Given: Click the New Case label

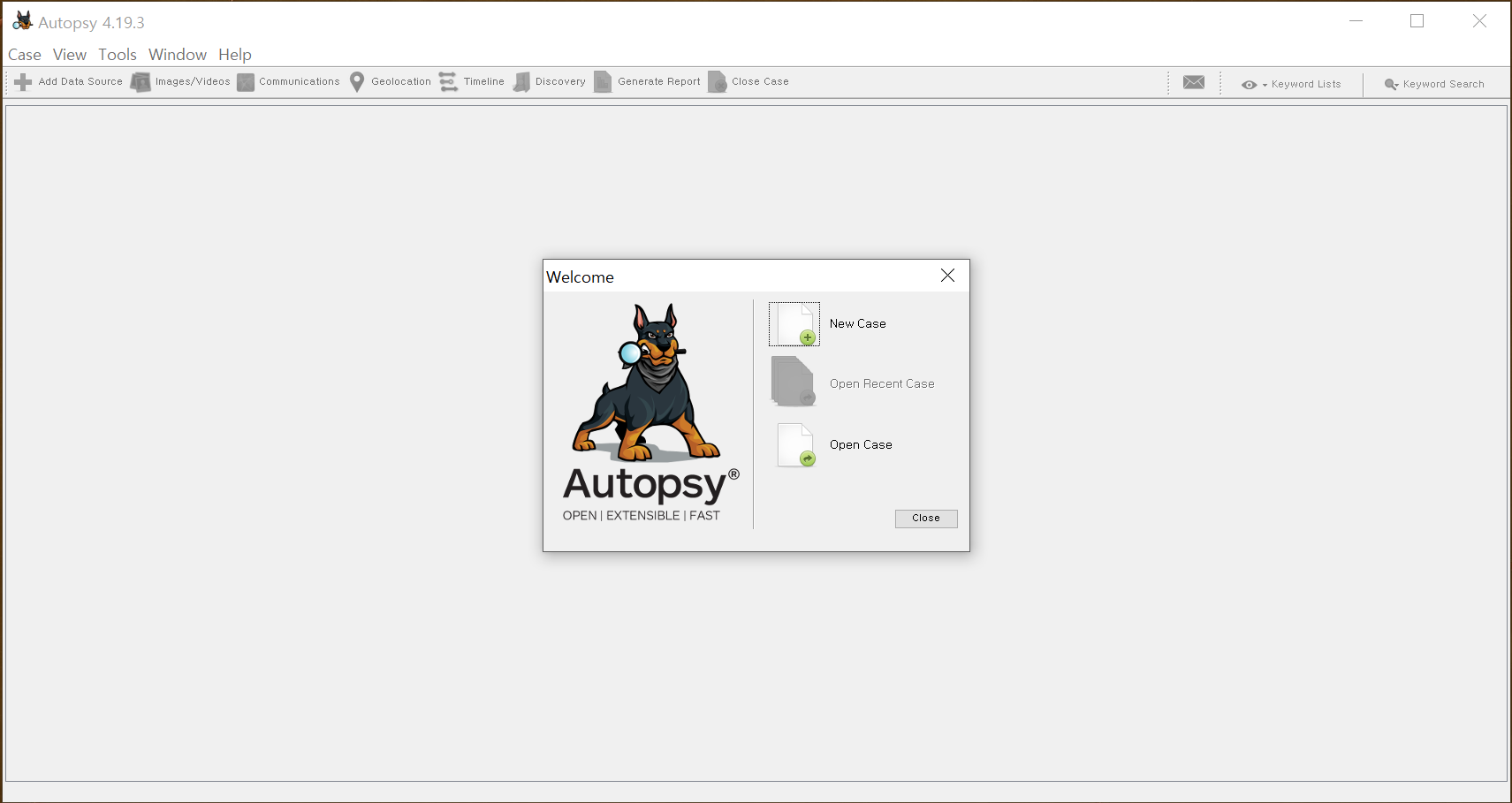Looking at the screenshot, I should click(857, 324).
